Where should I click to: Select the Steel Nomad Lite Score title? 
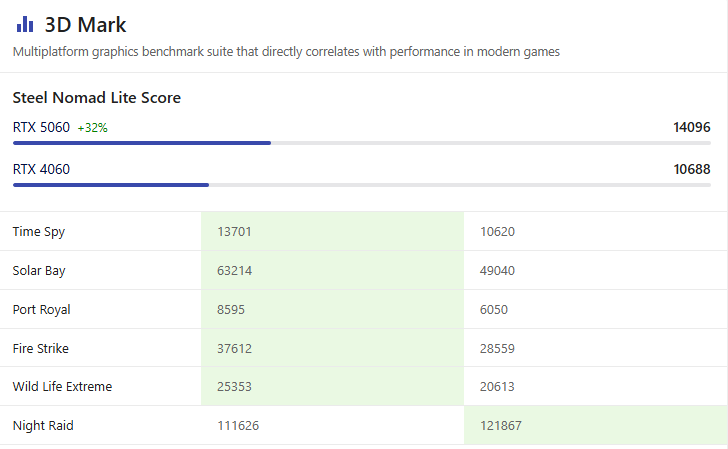pyautogui.click(x=96, y=98)
